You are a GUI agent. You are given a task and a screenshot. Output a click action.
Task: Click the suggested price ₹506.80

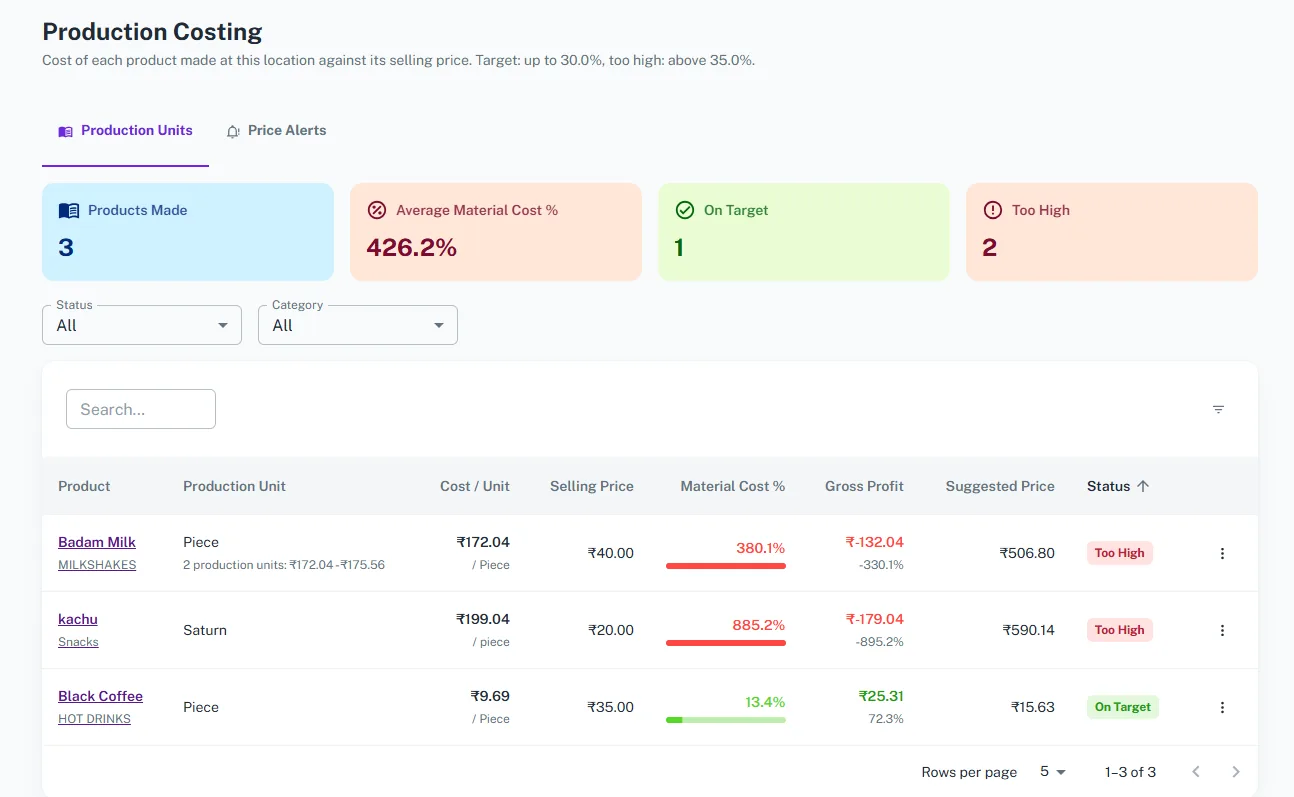point(1027,553)
